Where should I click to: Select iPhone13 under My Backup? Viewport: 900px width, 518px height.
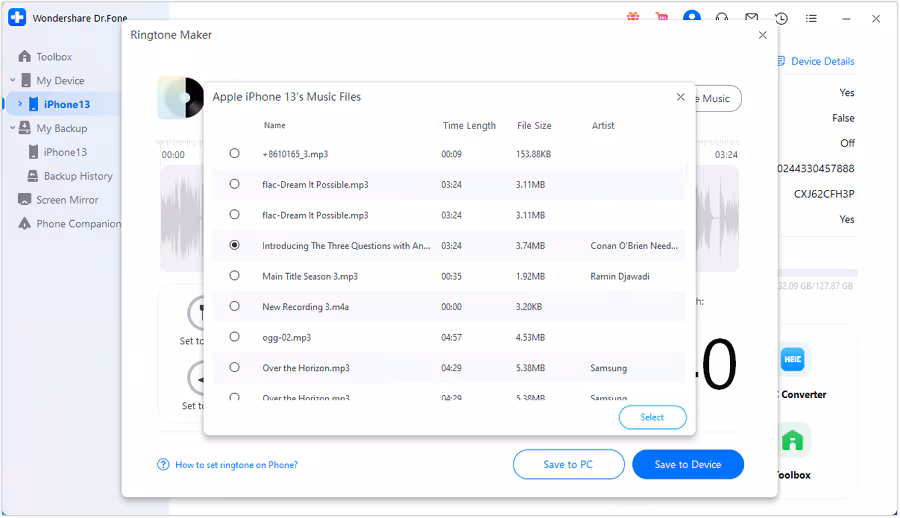click(65, 152)
